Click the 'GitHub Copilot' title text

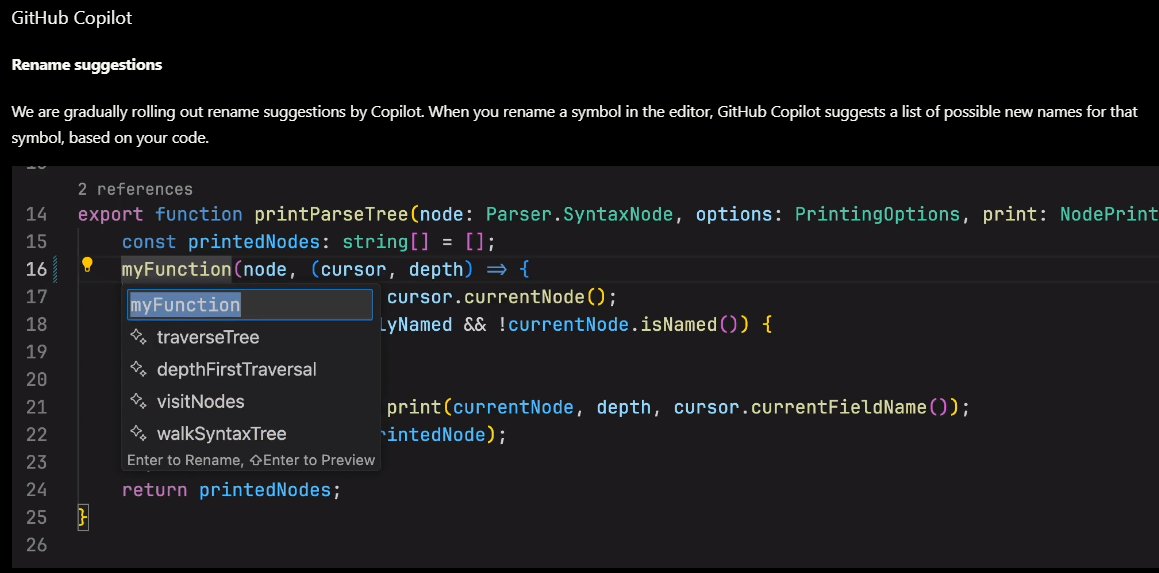(72, 18)
